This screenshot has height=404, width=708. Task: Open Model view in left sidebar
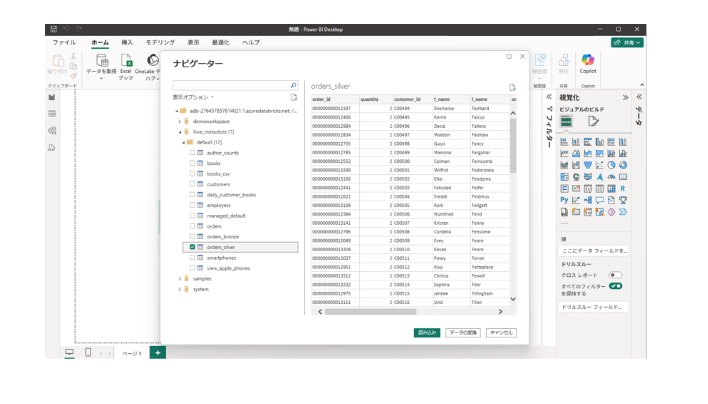pos(52,130)
